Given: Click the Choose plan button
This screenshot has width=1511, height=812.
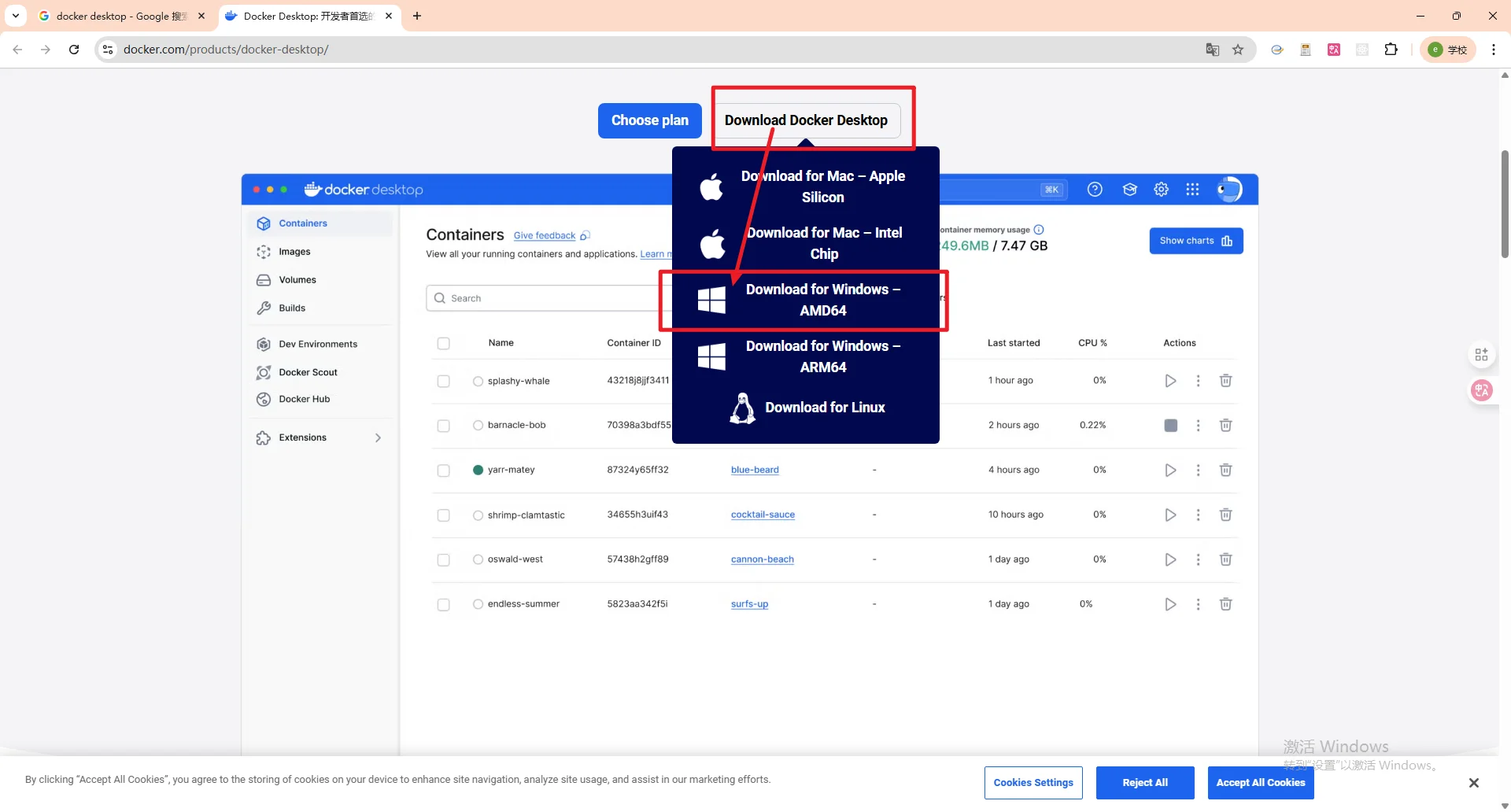Looking at the screenshot, I should coord(649,120).
